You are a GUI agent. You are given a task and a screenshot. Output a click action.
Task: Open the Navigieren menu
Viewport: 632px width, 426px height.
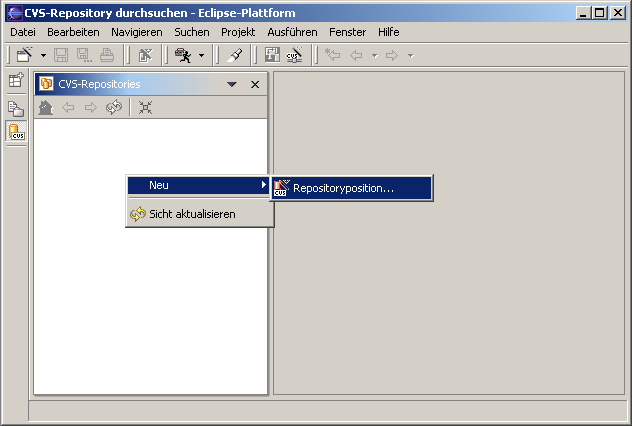[x=137, y=32]
